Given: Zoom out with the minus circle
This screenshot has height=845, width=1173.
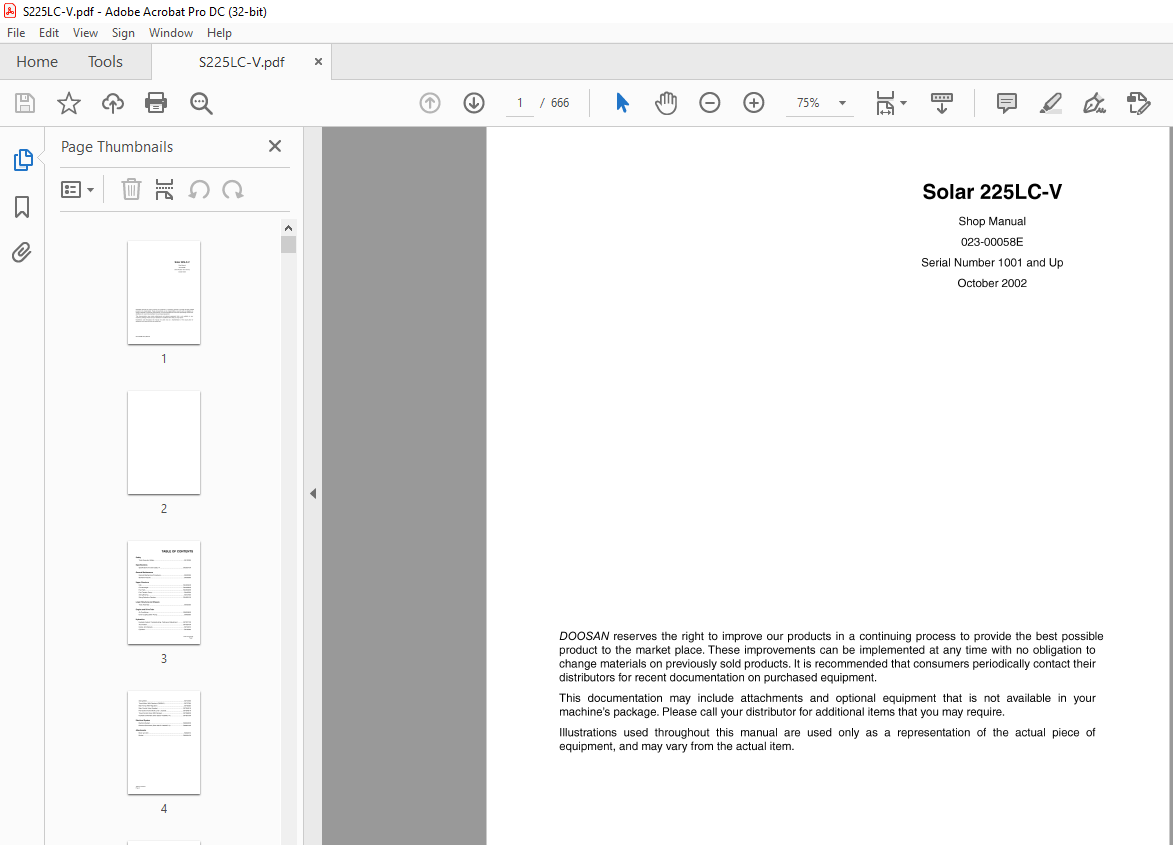Looking at the screenshot, I should coord(710,103).
